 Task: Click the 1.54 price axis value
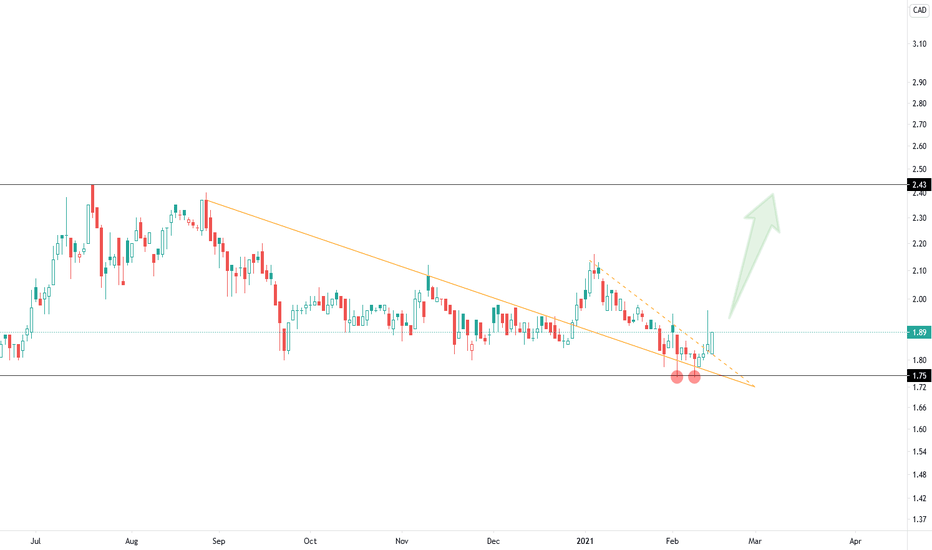pyautogui.click(x=919, y=452)
